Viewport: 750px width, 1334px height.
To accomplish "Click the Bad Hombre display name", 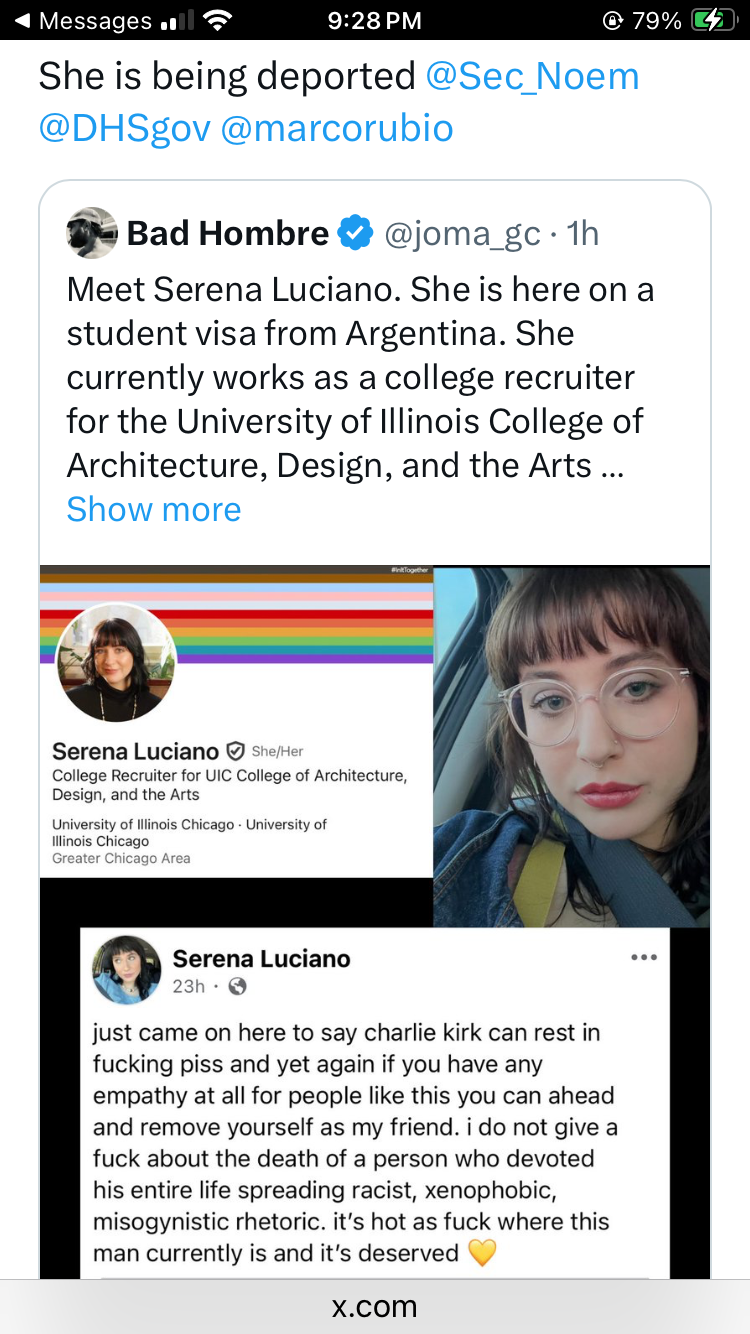I will click(x=227, y=234).
